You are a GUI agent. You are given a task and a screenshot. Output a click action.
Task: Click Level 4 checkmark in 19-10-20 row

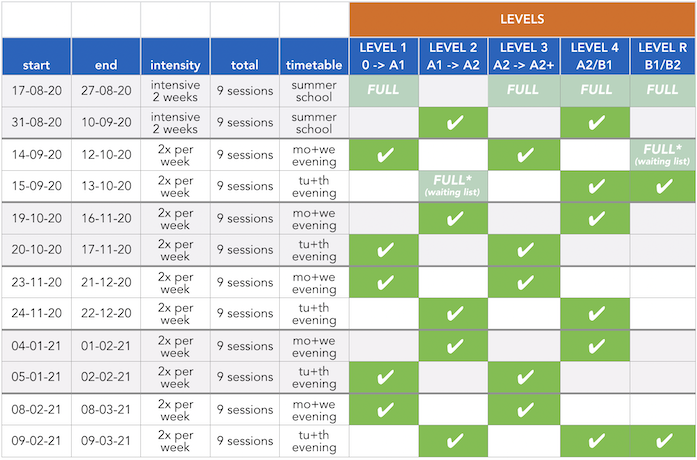click(596, 219)
